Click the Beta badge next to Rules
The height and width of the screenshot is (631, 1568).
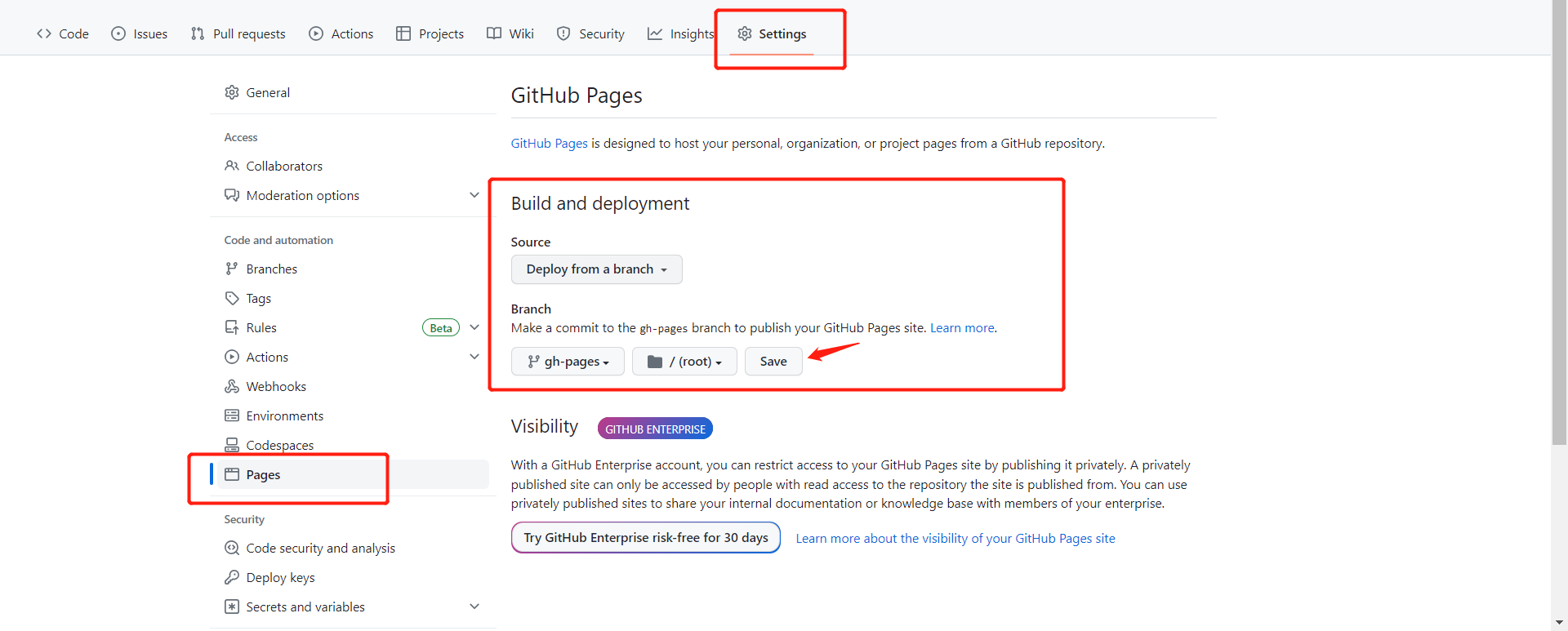pyautogui.click(x=441, y=328)
